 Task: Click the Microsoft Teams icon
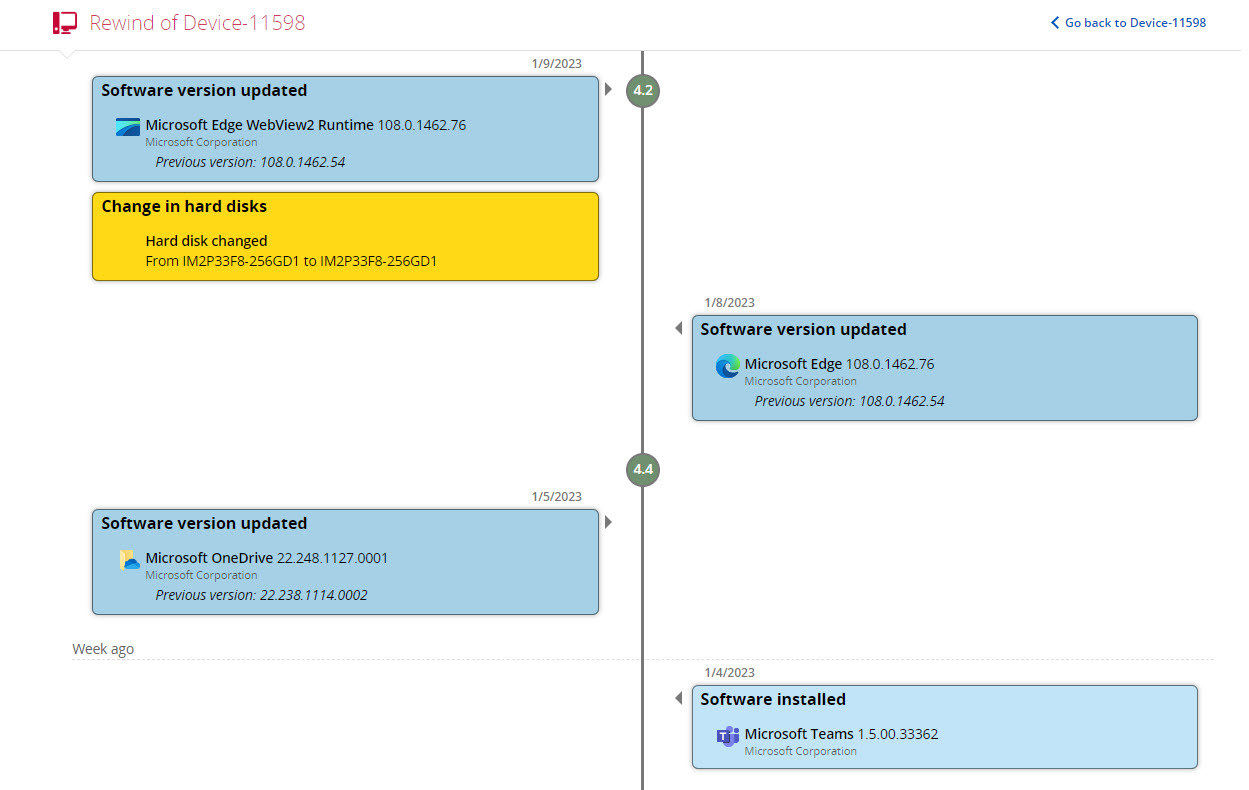pos(728,736)
